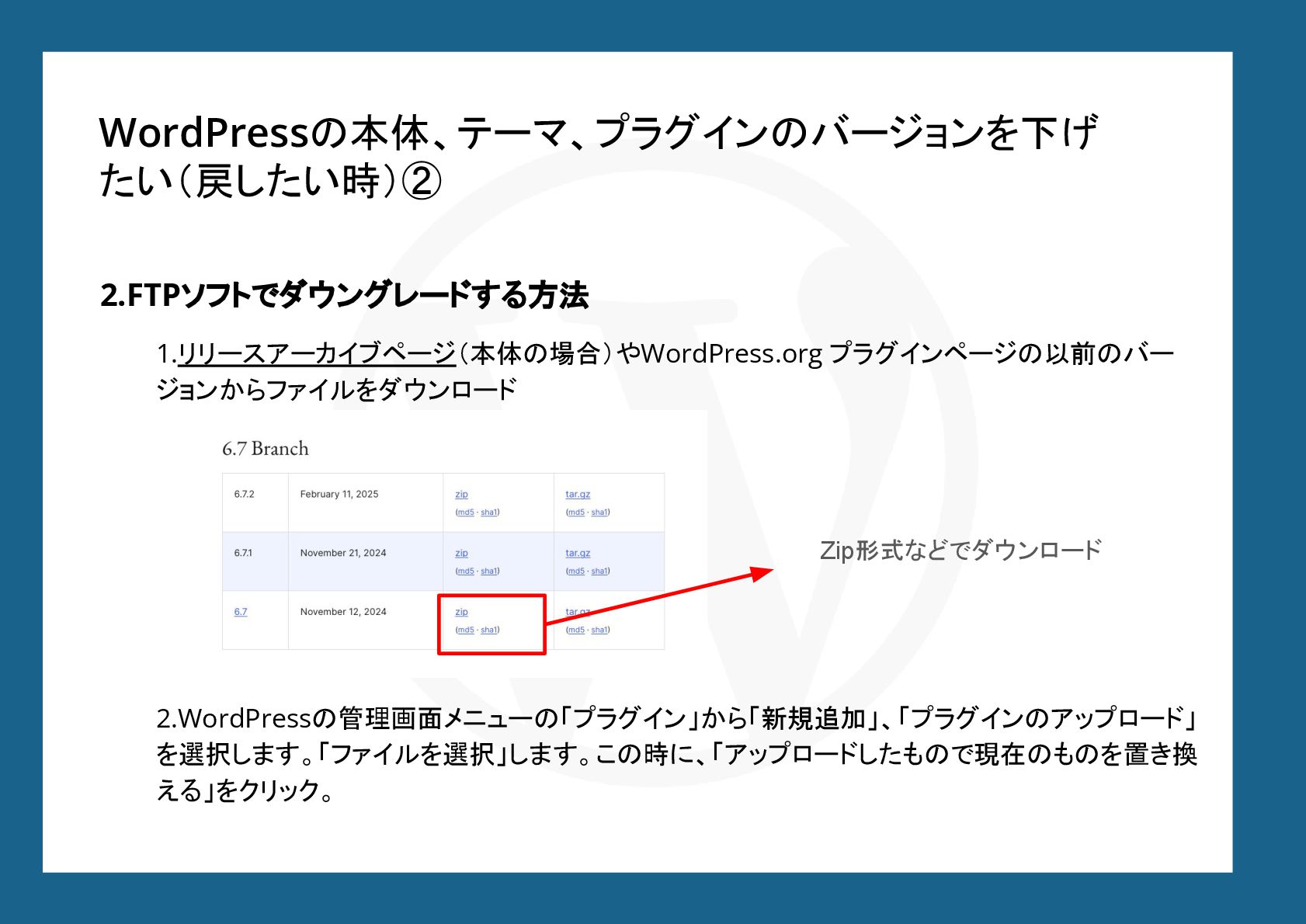Click the slide title starting with WordPressの本体
Image resolution: width=1306 pixels, height=924 pixels.
tap(598, 156)
